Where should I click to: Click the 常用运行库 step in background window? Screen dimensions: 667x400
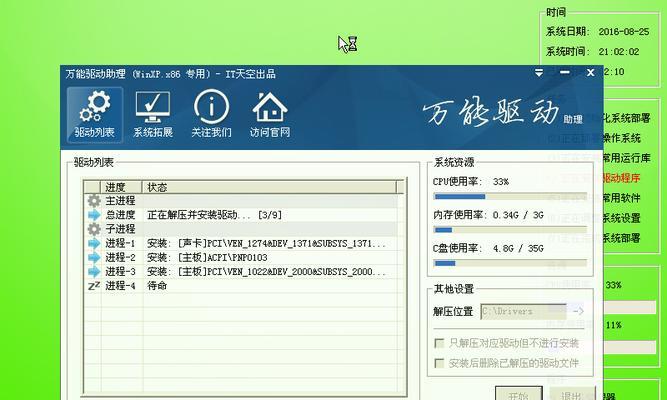627,158
